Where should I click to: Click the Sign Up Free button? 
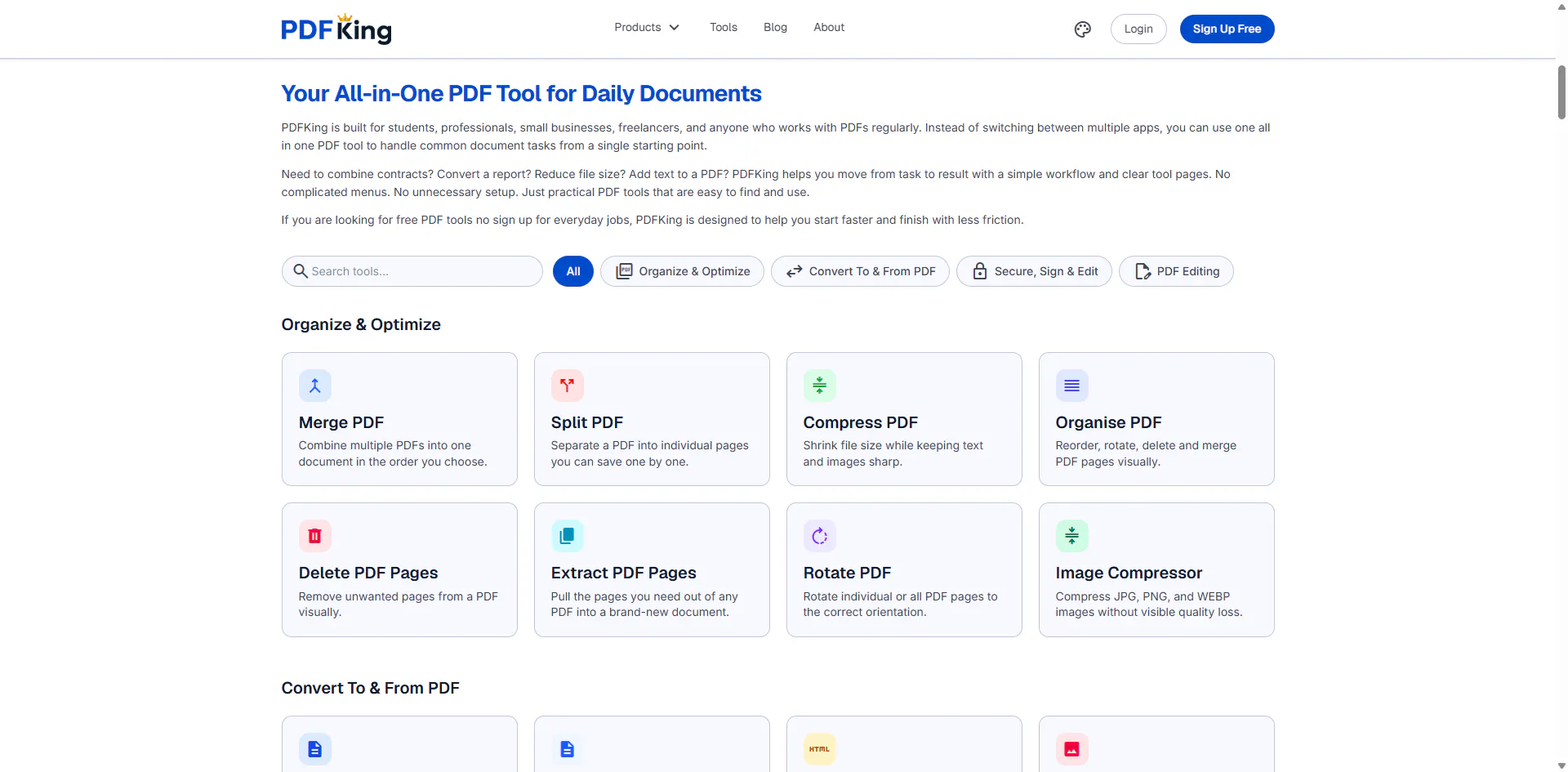pyautogui.click(x=1227, y=29)
